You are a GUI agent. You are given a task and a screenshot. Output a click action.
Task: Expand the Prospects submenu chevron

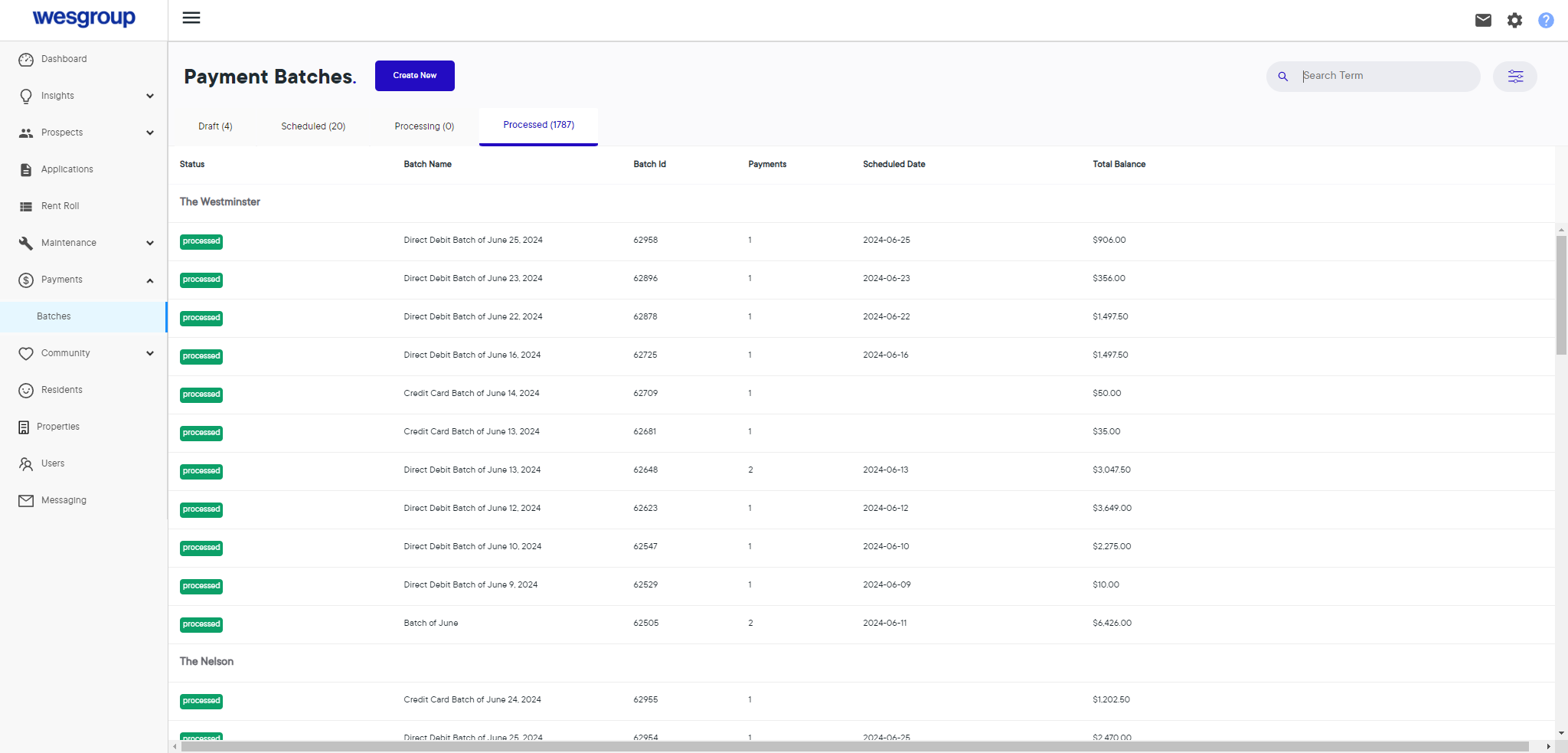[150, 133]
